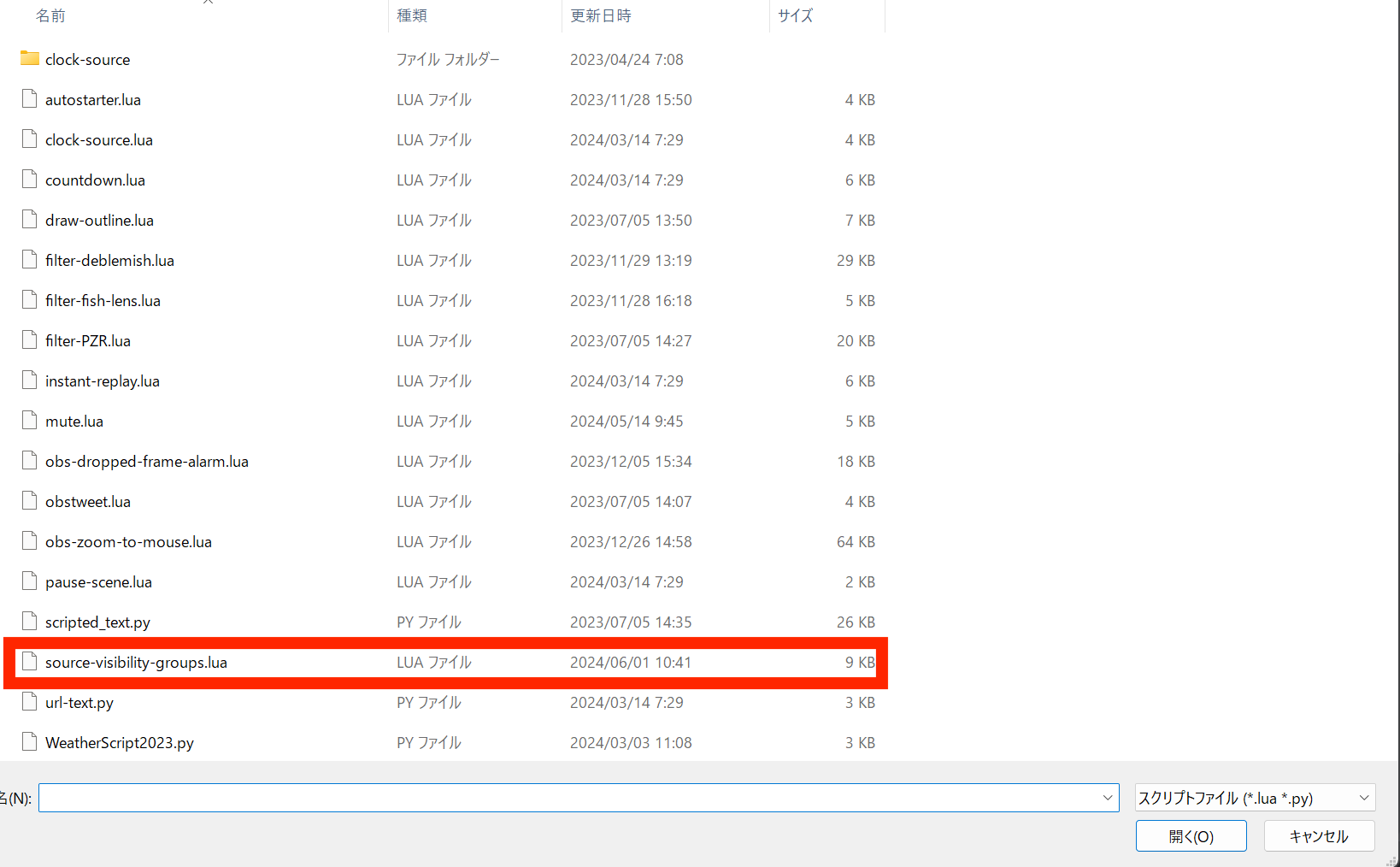Open the script file type filter dropdown
The image size is (1400, 867).
pyautogui.click(x=1255, y=798)
